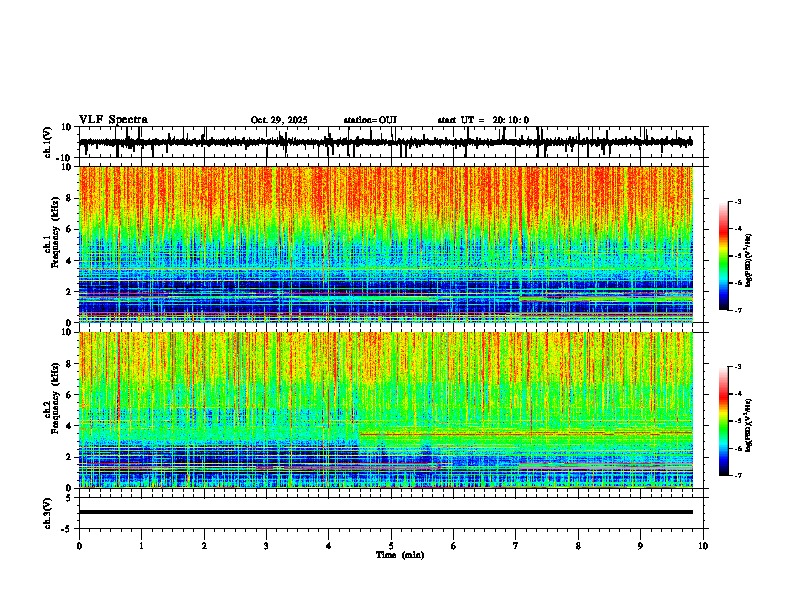The image size is (792, 612).
Task: Click the ch.2 color bar units label
Action: coord(749,424)
